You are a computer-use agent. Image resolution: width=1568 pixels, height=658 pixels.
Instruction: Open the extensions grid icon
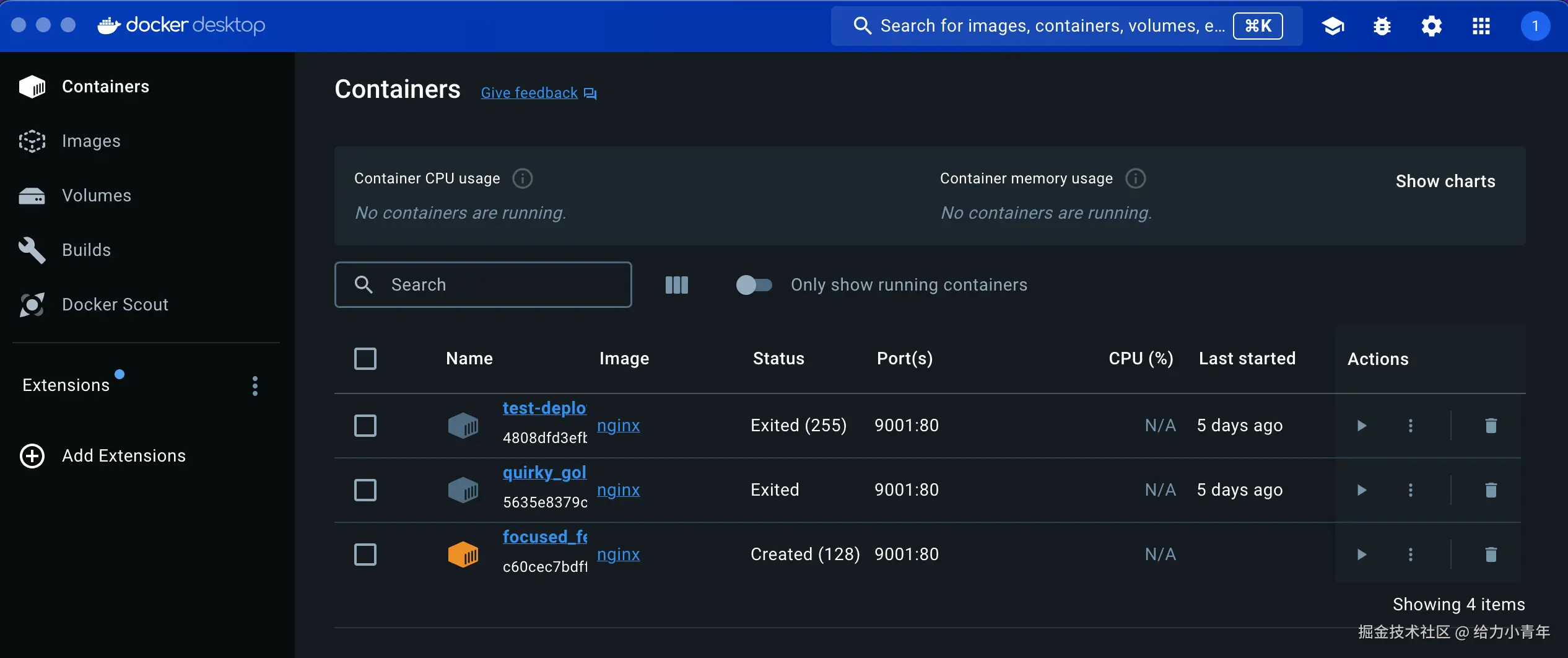click(x=1481, y=26)
